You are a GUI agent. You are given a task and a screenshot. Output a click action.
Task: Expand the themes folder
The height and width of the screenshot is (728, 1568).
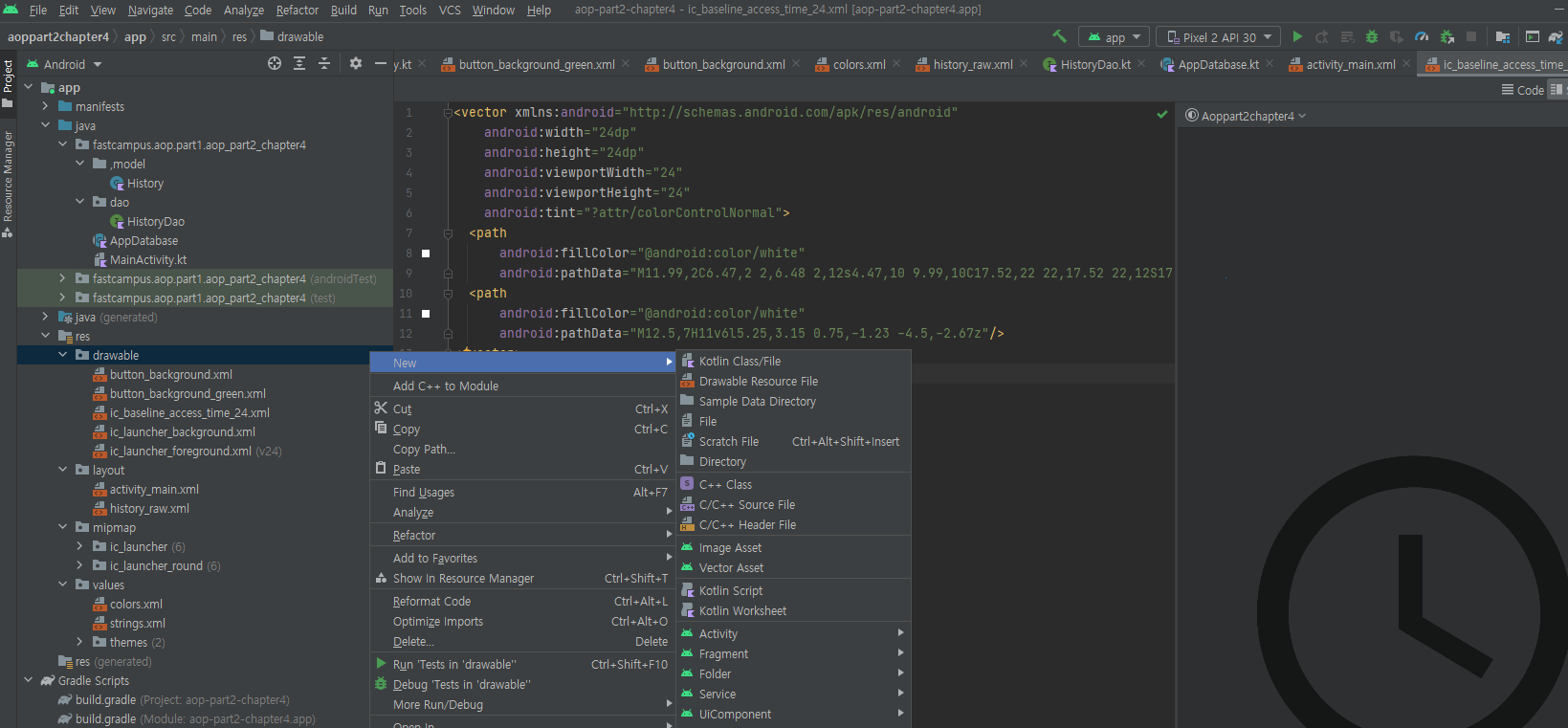[80, 642]
